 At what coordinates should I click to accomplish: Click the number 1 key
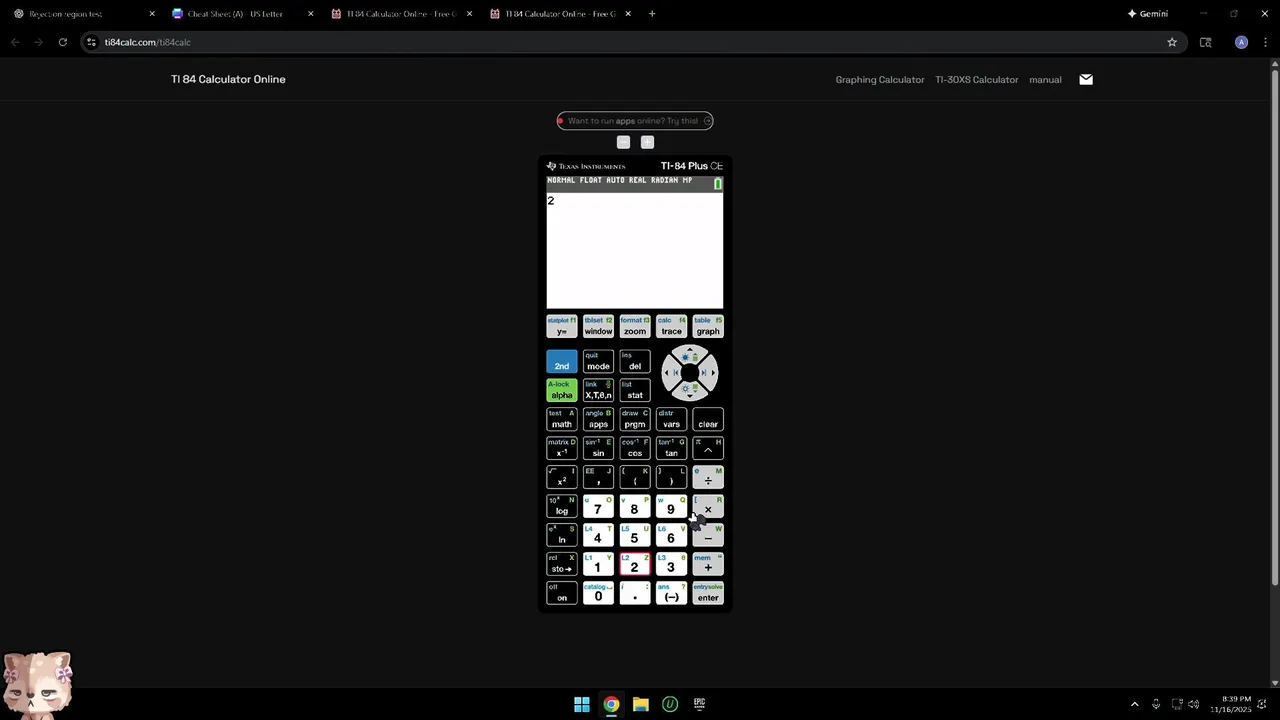[598, 565]
